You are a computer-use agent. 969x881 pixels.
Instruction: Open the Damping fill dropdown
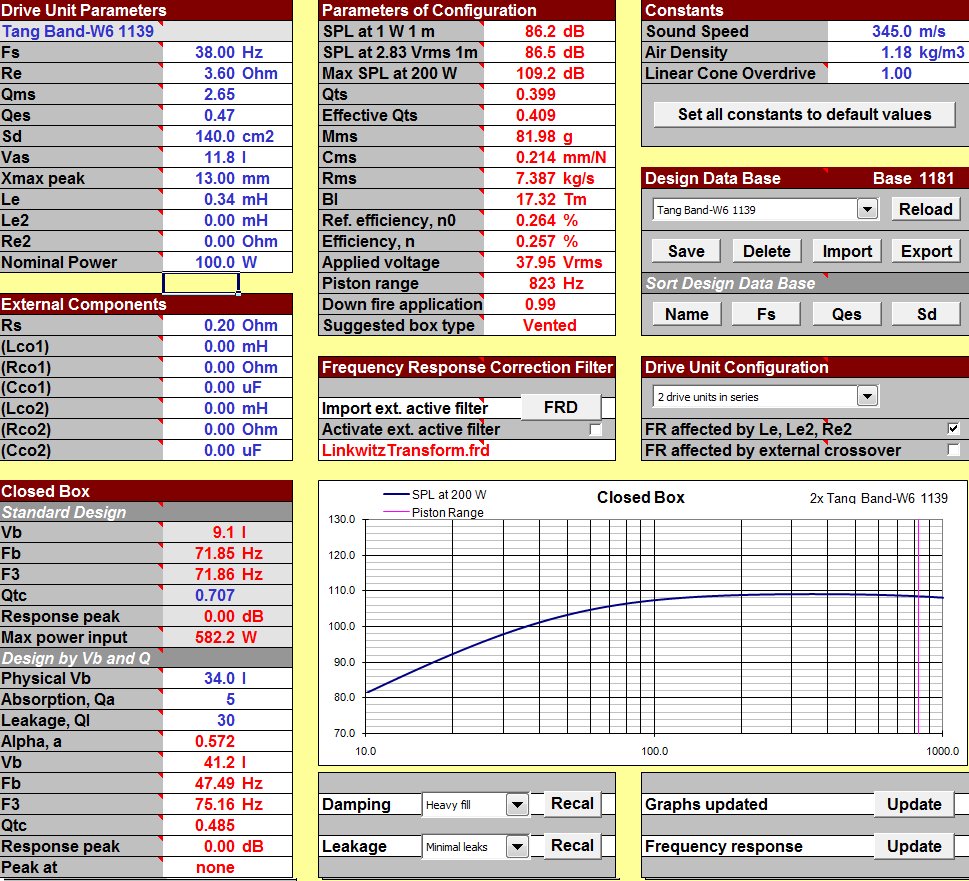517,804
